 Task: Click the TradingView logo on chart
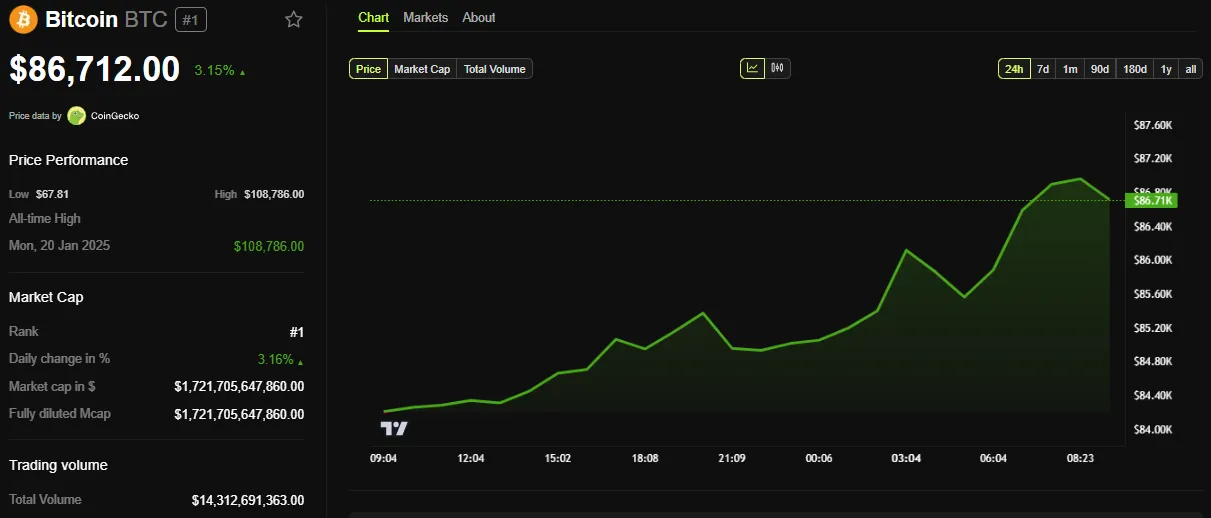(x=394, y=428)
